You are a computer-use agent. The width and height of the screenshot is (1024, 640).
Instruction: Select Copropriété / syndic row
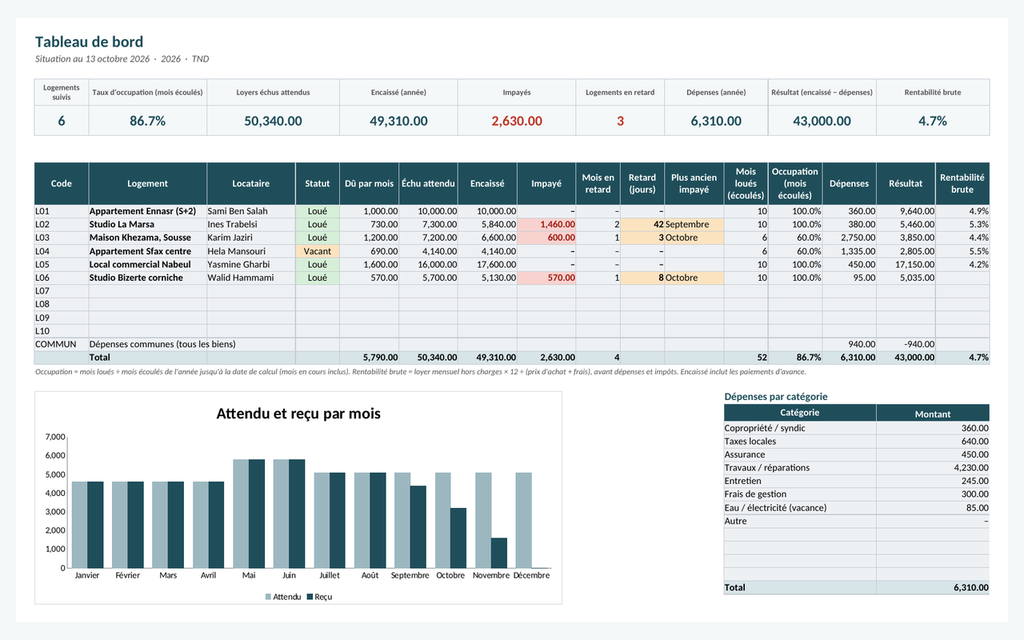856,428
